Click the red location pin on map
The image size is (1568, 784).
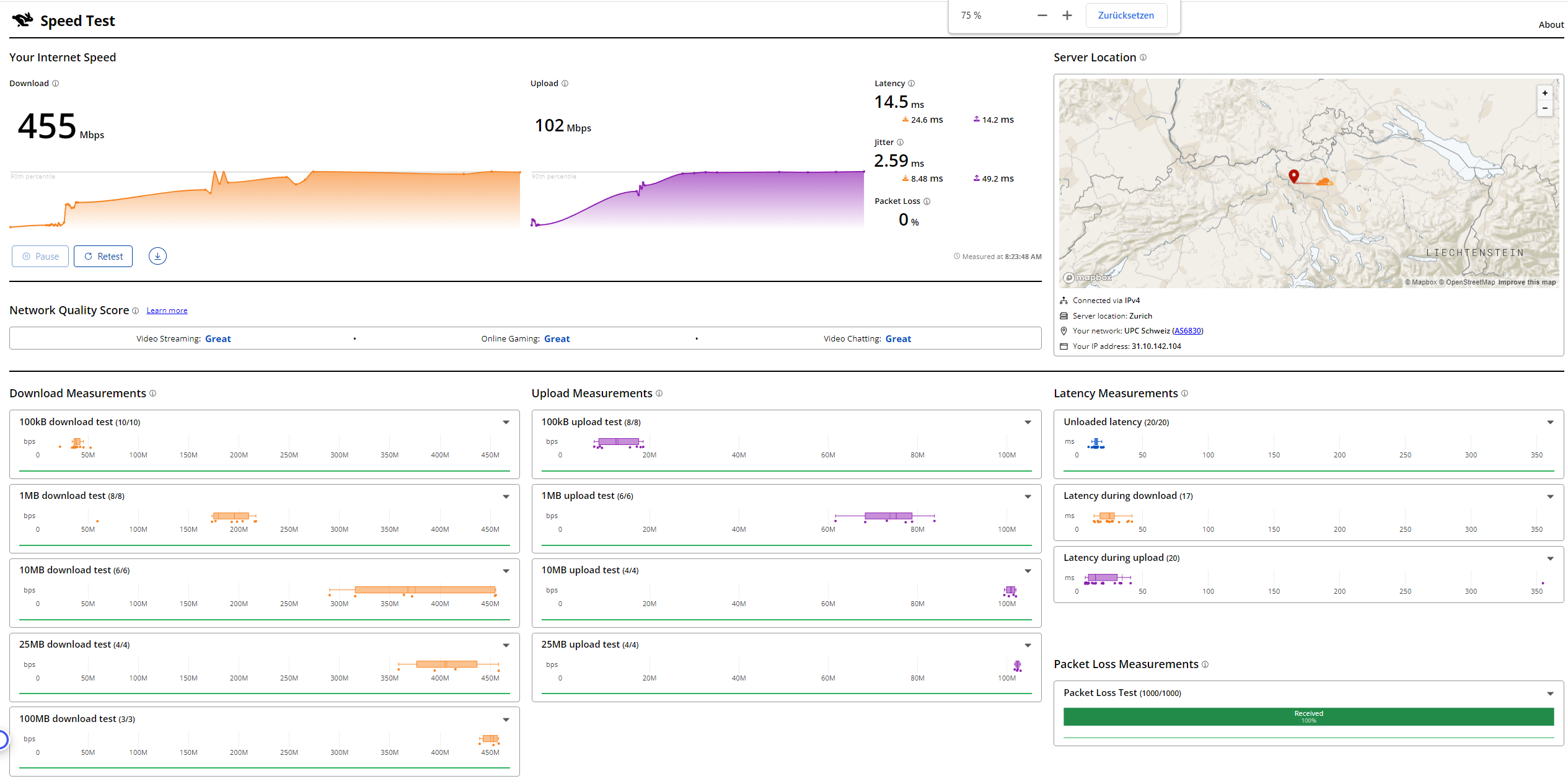[1293, 176]
